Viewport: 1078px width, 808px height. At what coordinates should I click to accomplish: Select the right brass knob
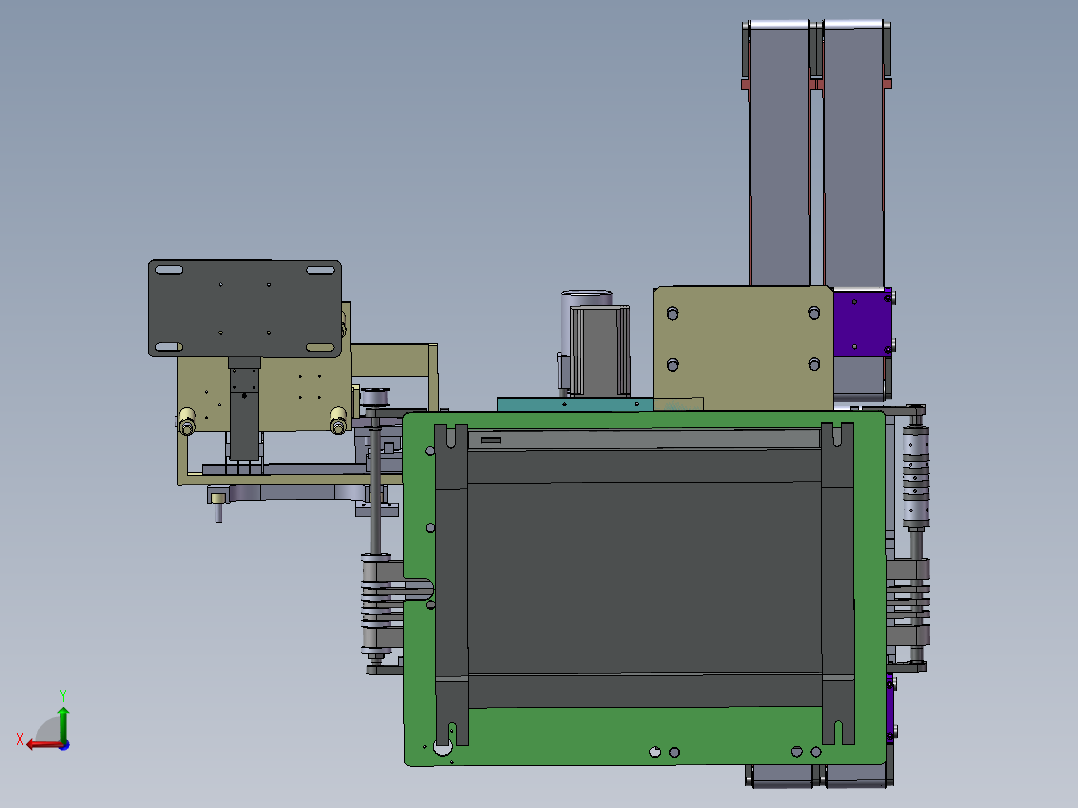pyautogui.click(x=338, y=420)
